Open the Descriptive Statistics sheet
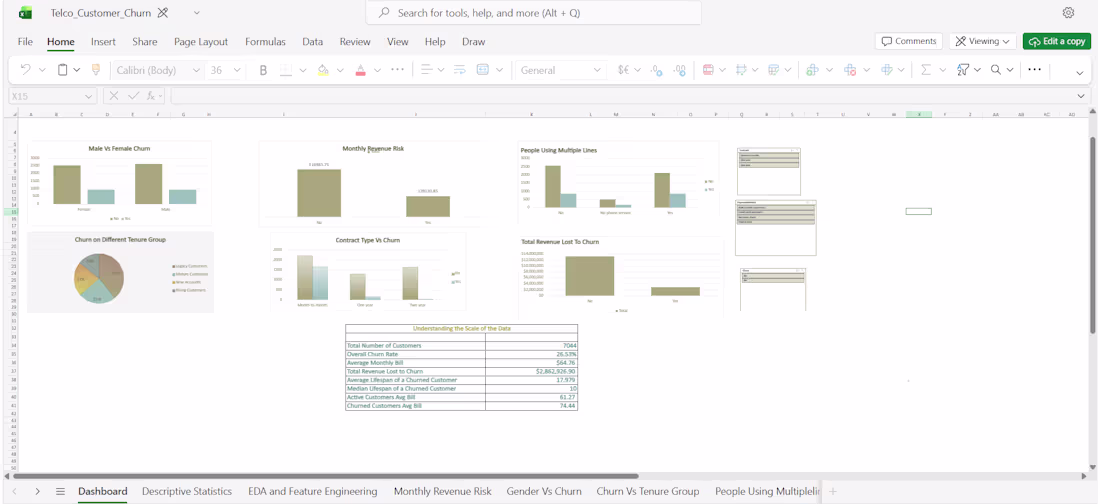The height and width of the screenshot is (504, 1100). (187, 491)
